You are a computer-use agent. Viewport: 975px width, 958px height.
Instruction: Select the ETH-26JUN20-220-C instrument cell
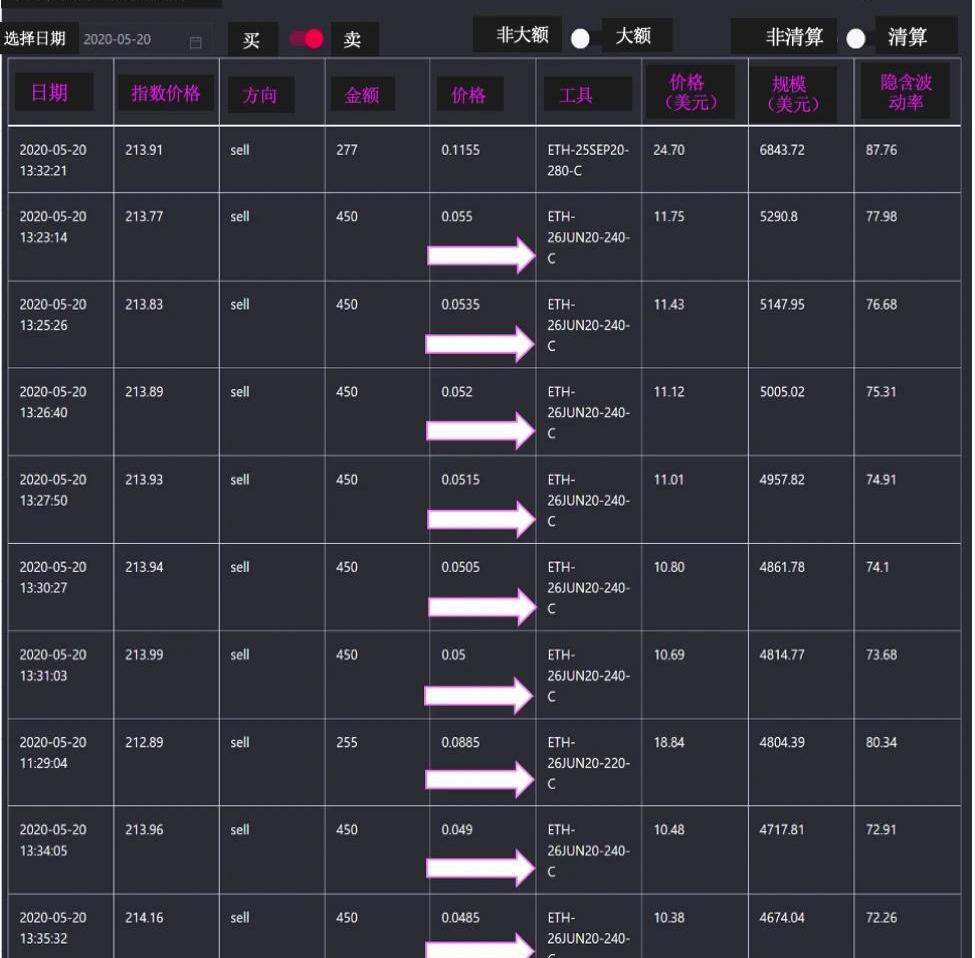tap(588, 763)
